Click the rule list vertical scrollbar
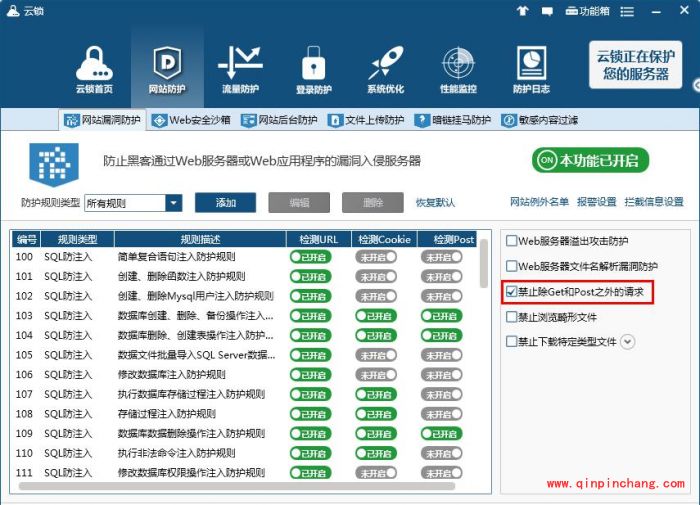 (x=484, y=263)
